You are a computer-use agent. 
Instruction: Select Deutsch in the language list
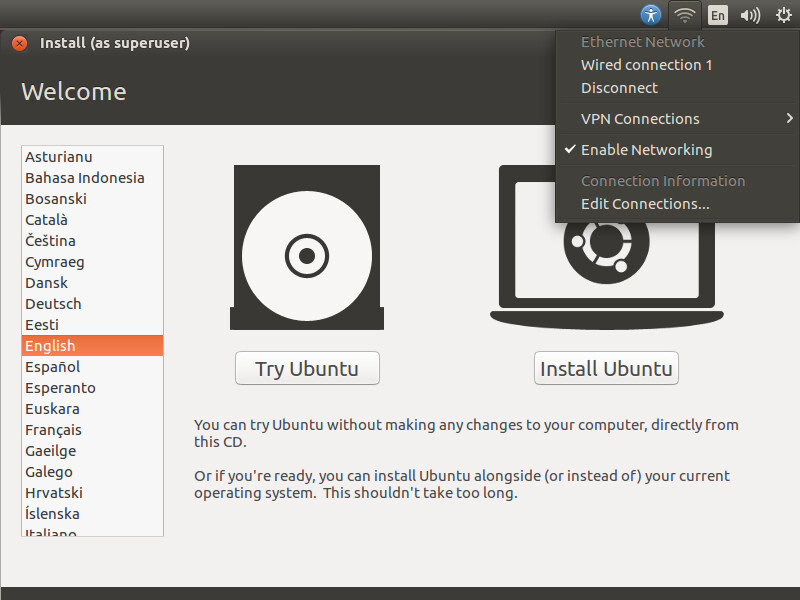pos(54,304)
